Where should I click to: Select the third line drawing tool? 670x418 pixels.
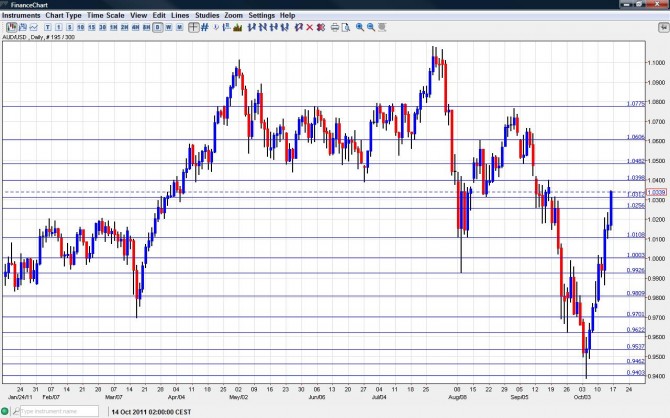274,27
